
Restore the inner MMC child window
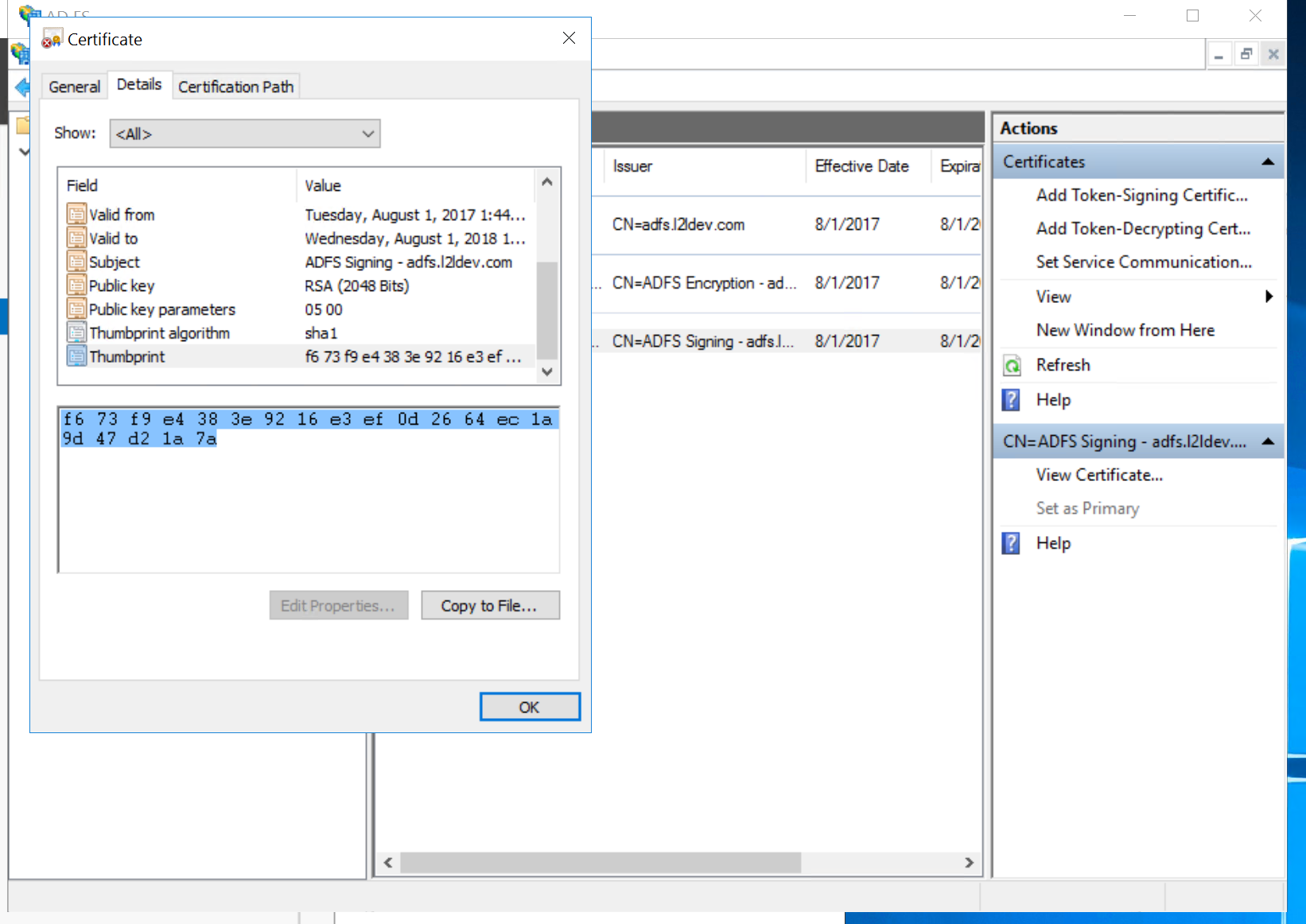tap(1246, 54)
